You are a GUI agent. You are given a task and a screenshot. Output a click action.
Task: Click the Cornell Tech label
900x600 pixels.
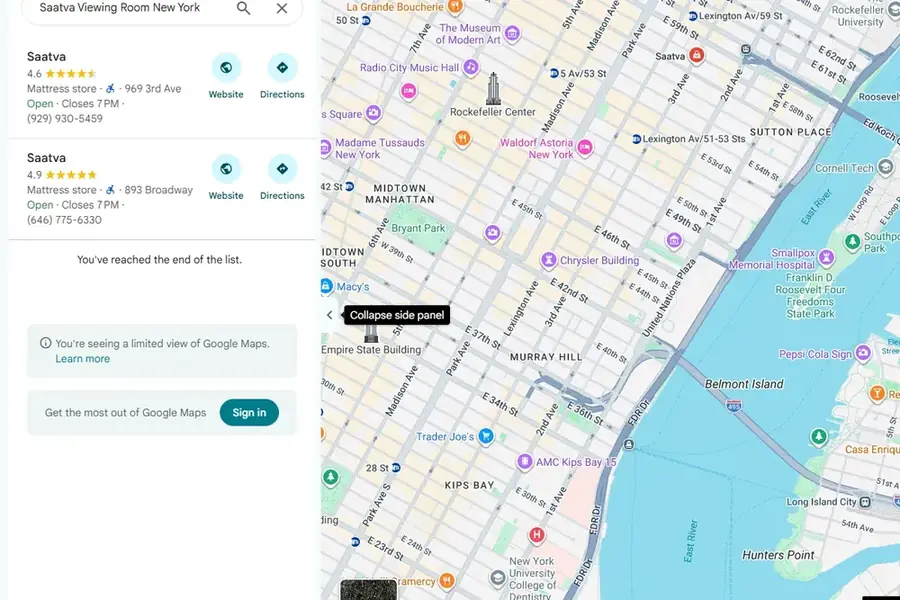coord(844,168)
